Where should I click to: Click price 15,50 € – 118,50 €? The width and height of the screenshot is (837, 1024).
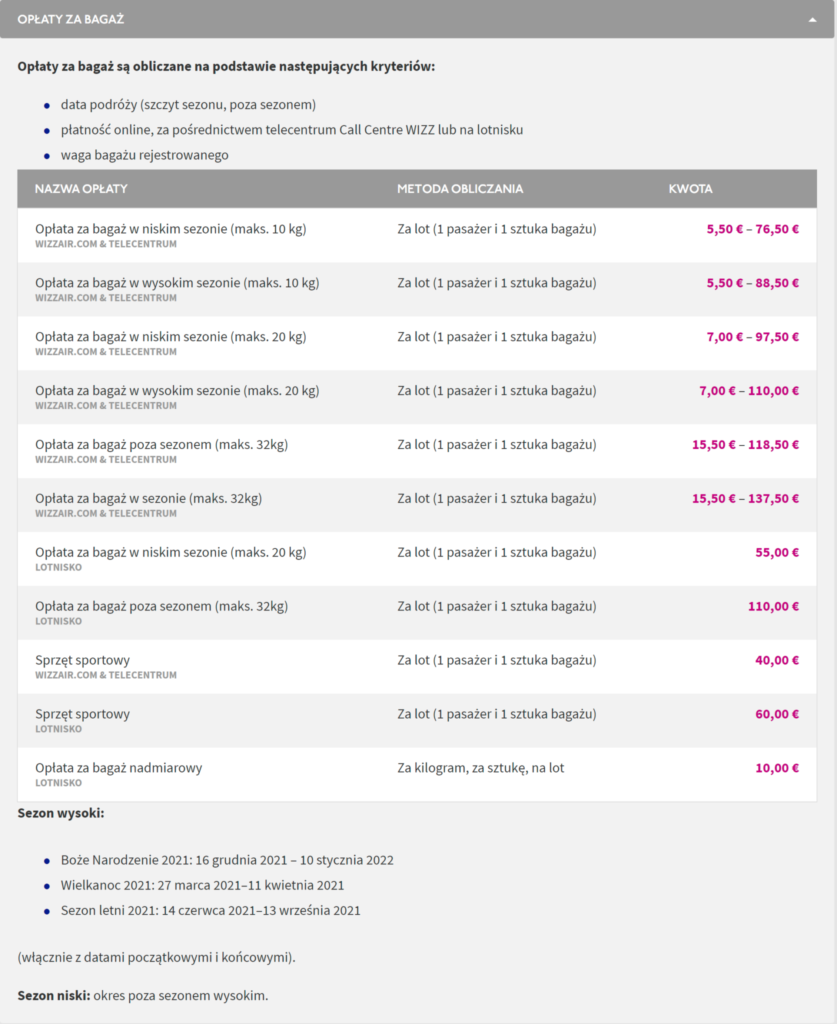pos(745,445)
